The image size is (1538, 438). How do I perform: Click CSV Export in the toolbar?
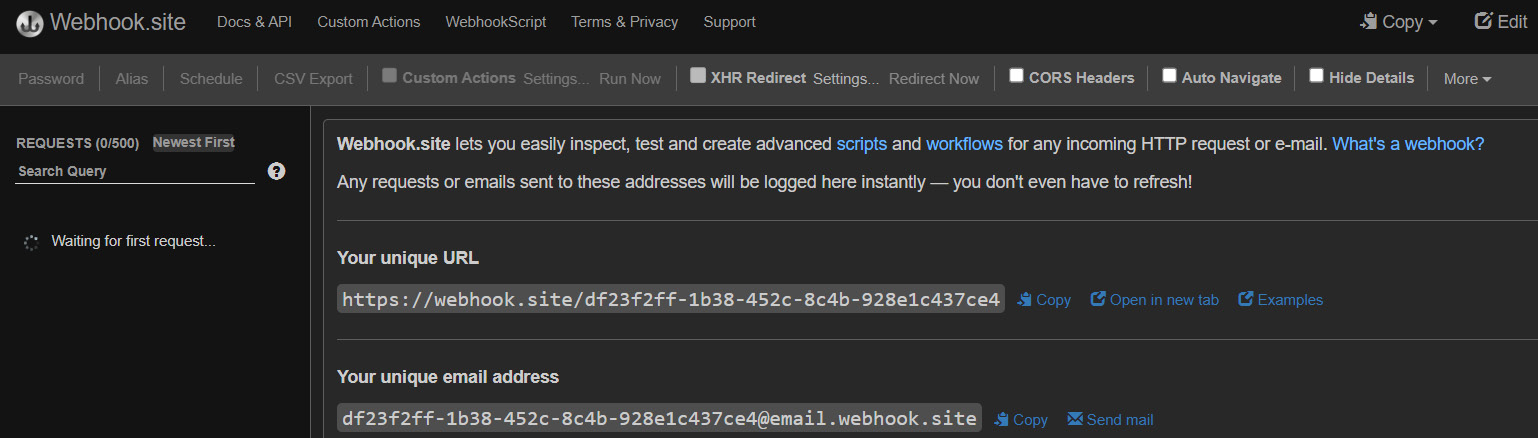coord(313,79)
